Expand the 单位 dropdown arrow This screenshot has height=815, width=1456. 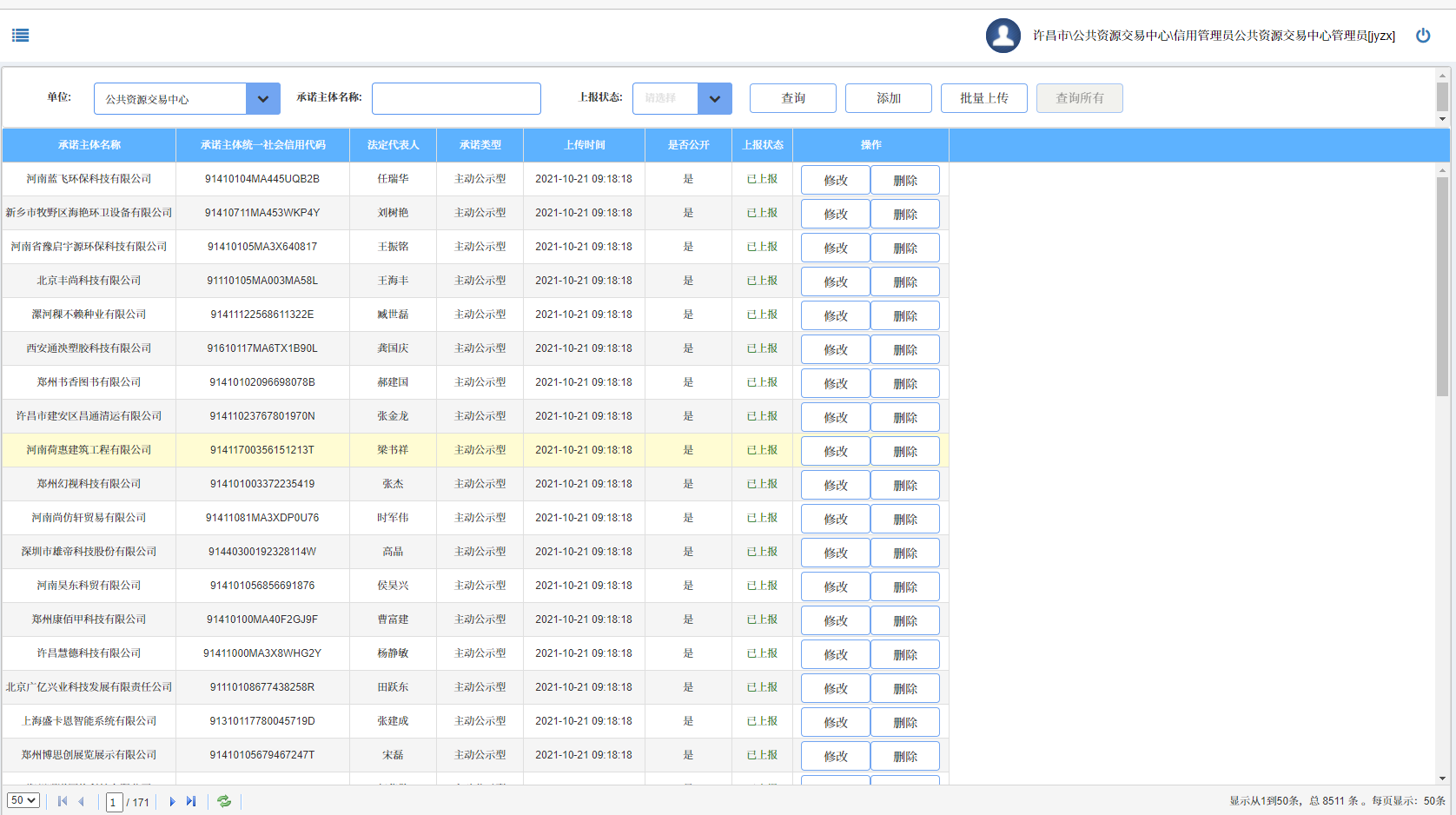[x=263, y=99]
